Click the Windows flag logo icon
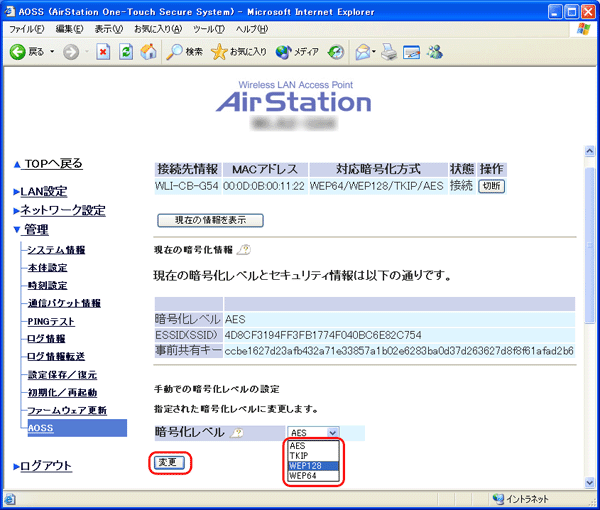This screenshot has height=510, width=600. 583,29
